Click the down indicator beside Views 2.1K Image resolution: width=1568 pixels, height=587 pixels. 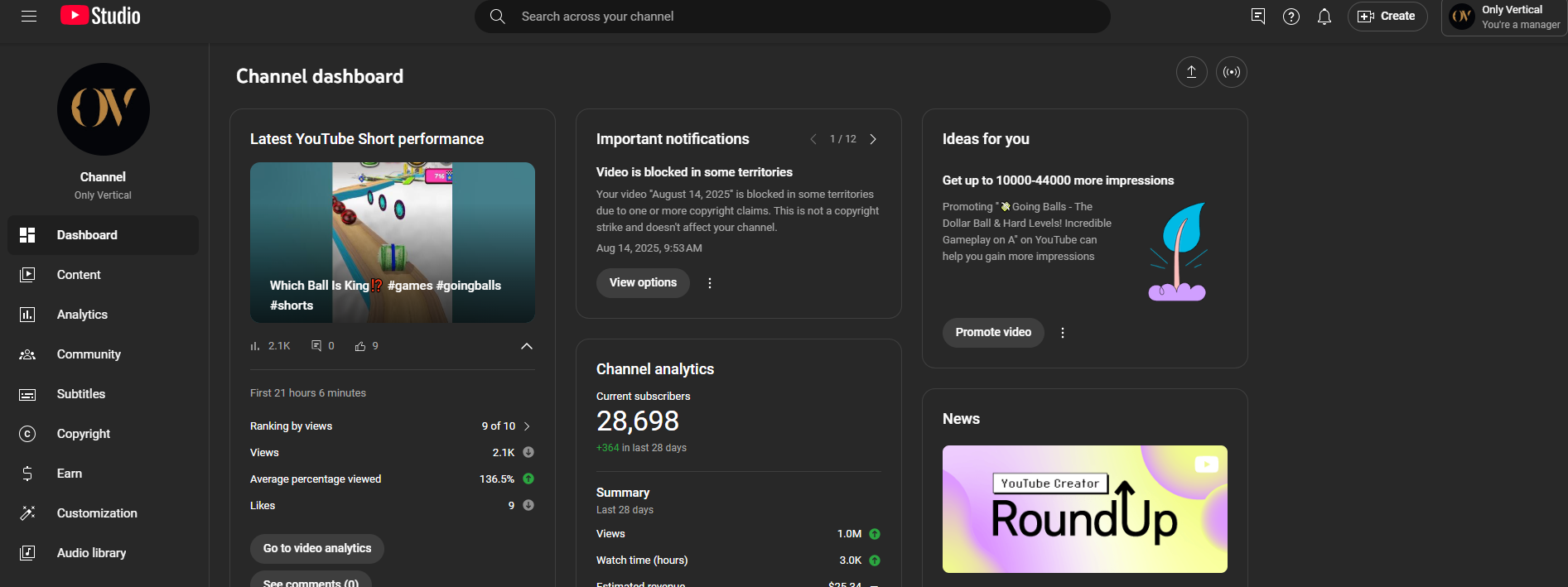528,452
